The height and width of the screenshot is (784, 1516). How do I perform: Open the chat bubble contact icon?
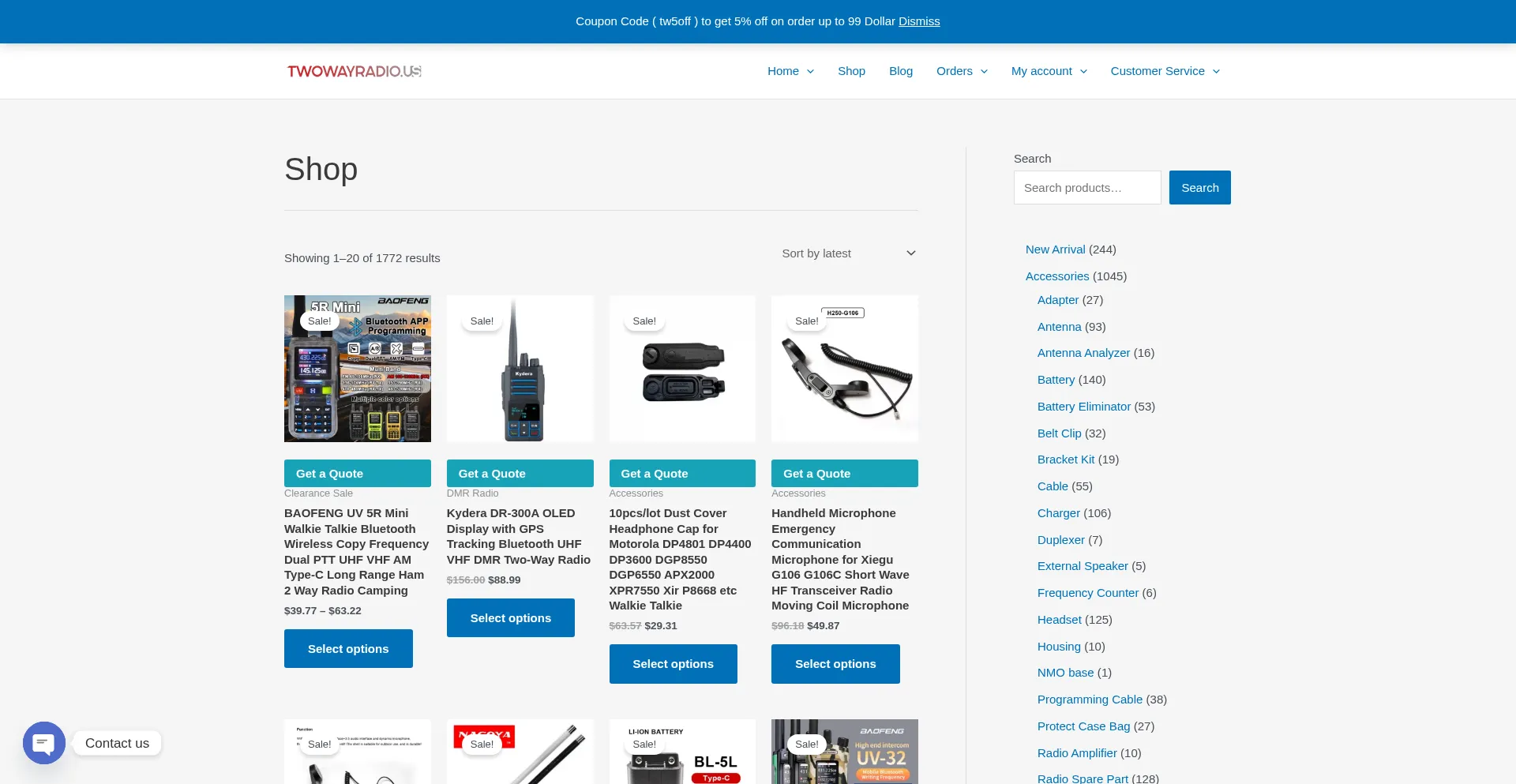(x=44, y=743)
